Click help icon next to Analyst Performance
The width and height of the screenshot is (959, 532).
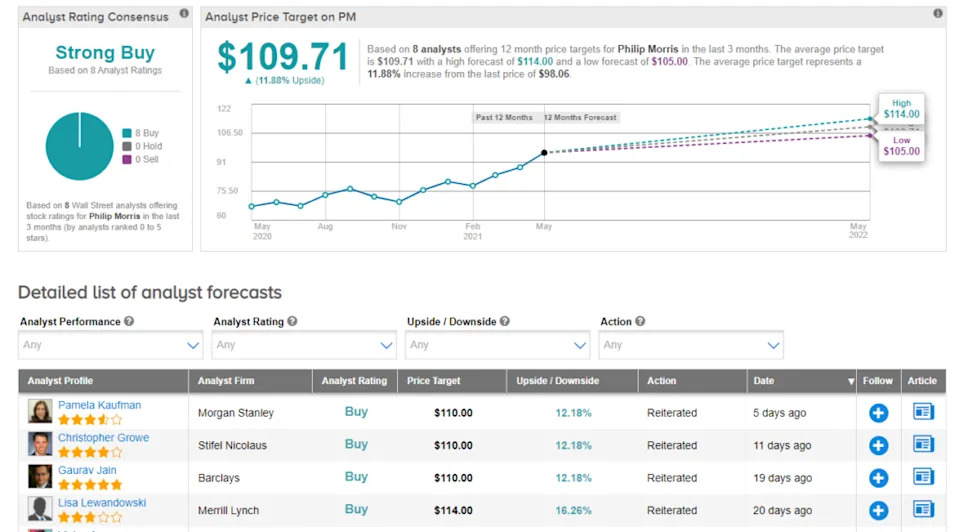pyautogui.click(x=129, y=322)
